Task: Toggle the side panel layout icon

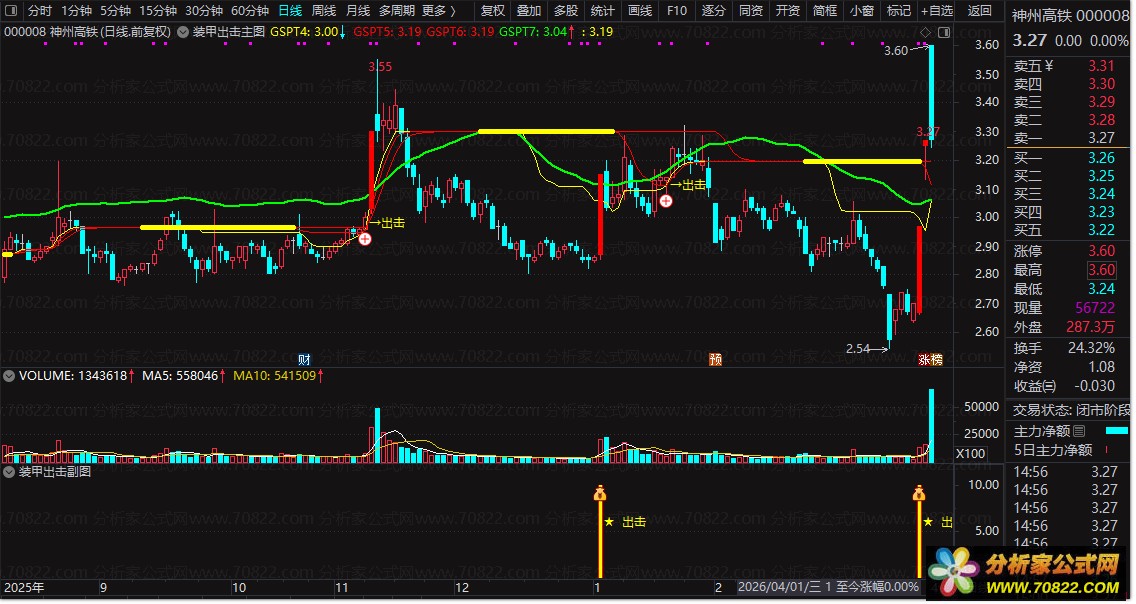Action: click(943, 33)
